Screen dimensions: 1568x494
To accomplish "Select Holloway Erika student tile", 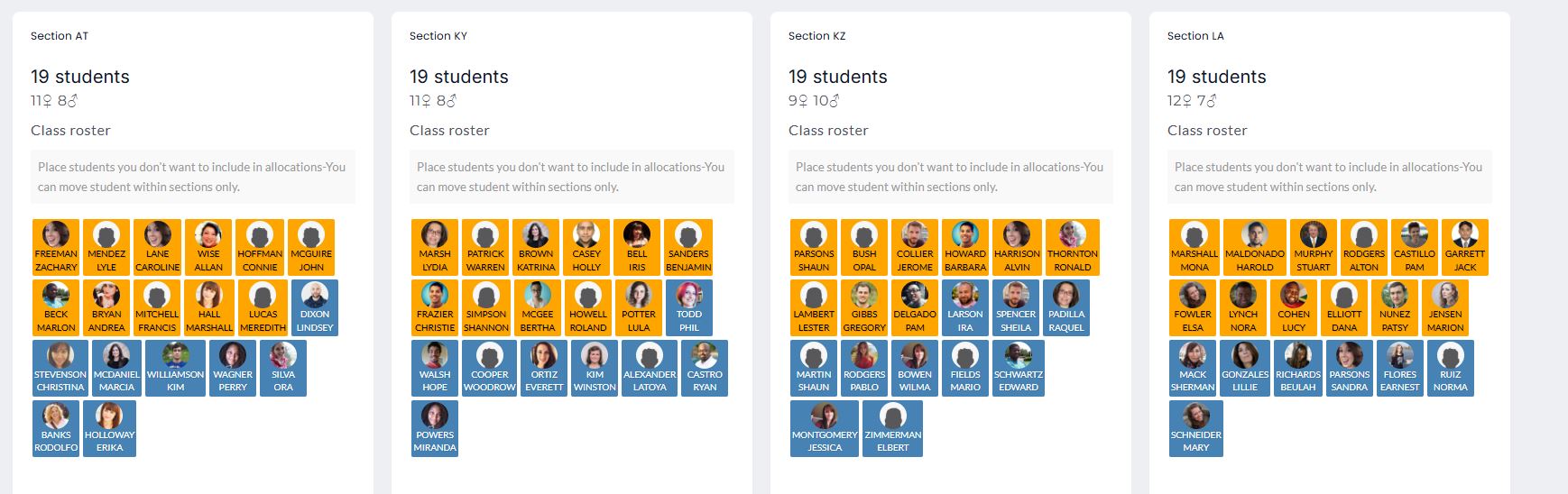I will [x=109, y=428].
